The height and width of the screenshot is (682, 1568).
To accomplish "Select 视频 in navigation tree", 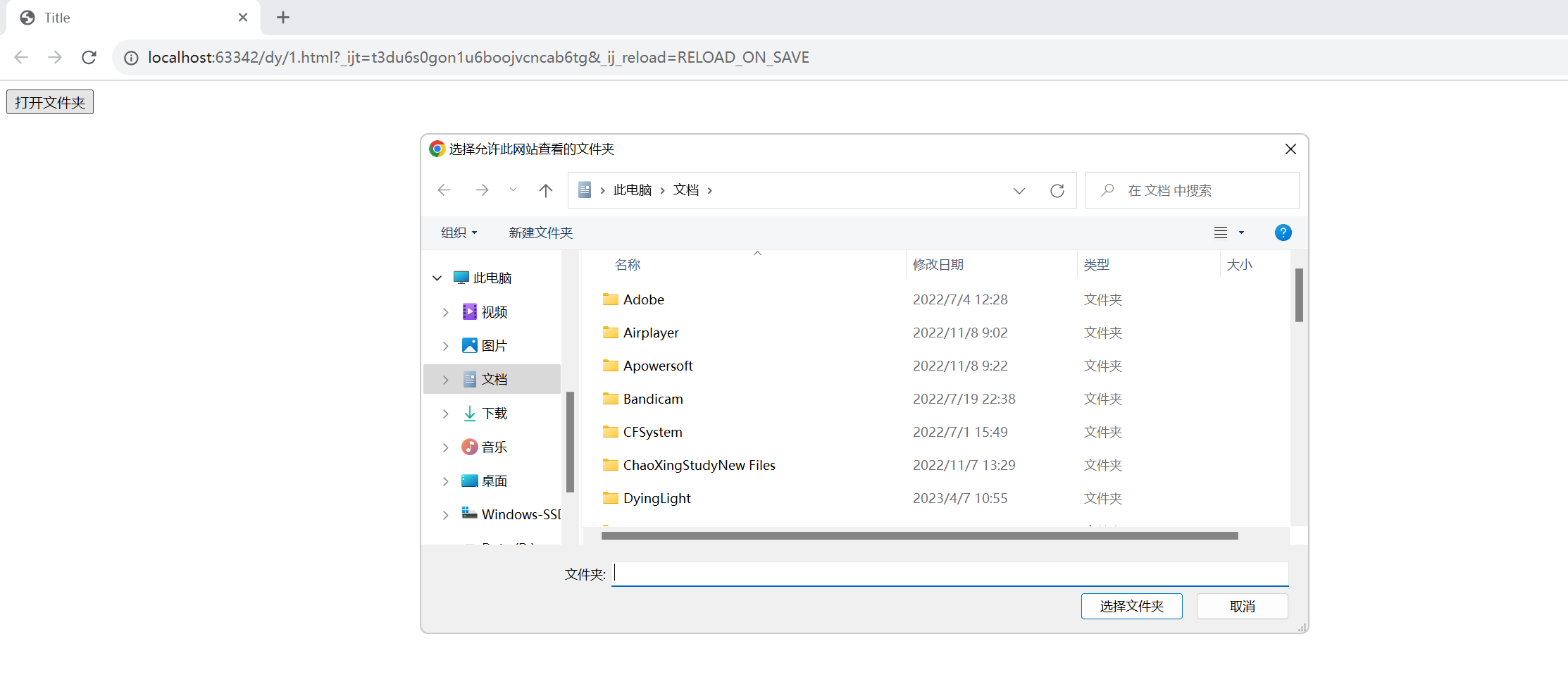I will click(494, 311).
